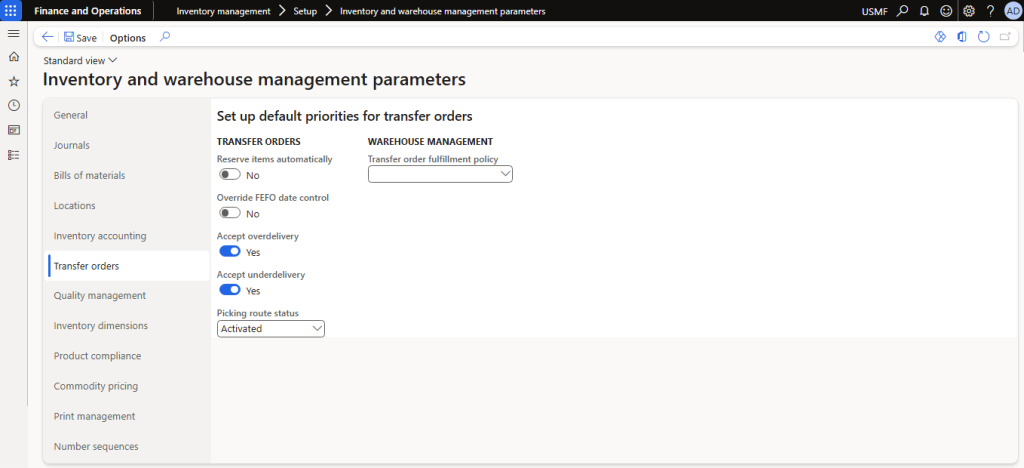1024x468 pixels.
Task: Expand Transfer order fulfillment policy dropdown
Action: [440, 174]
